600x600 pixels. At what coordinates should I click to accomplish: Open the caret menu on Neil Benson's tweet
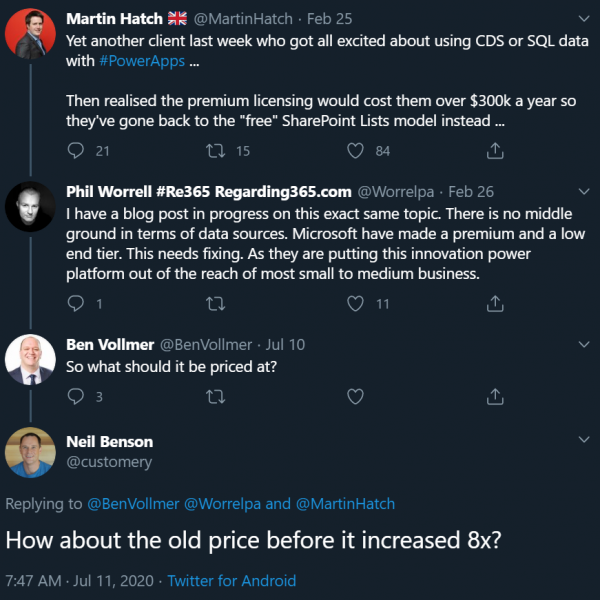pos(584,439)
